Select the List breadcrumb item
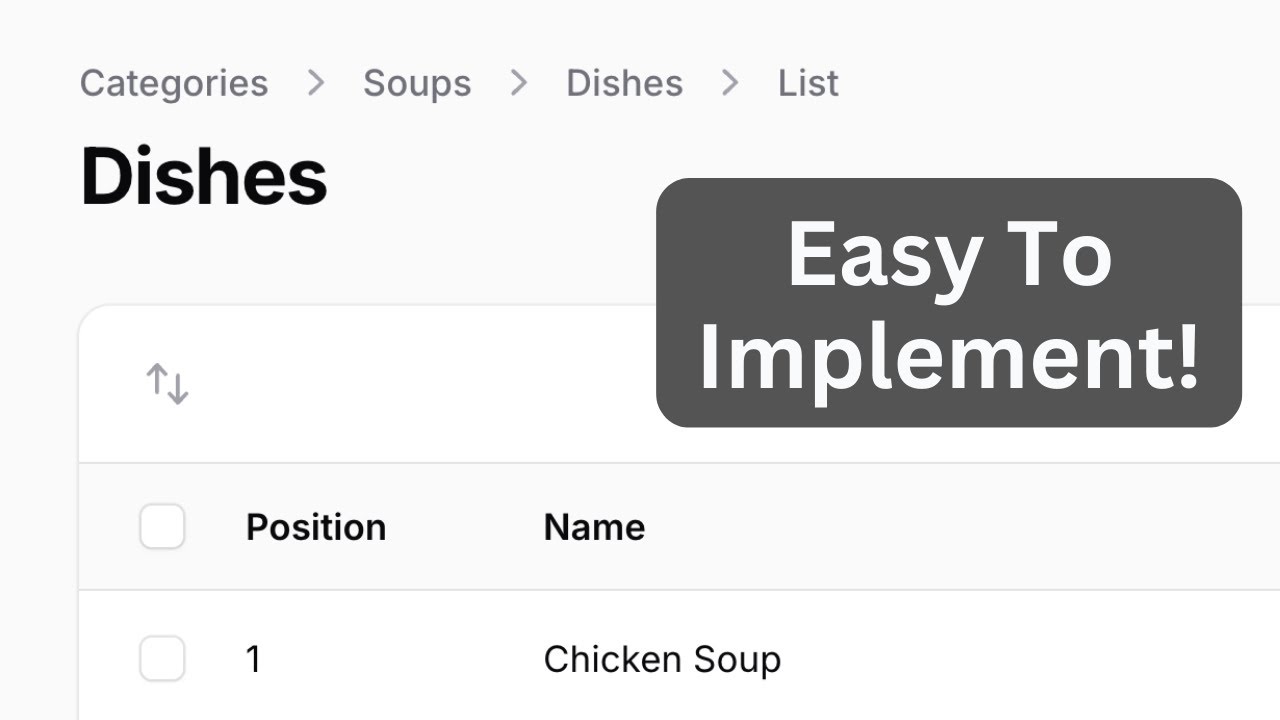 (808, 83)
